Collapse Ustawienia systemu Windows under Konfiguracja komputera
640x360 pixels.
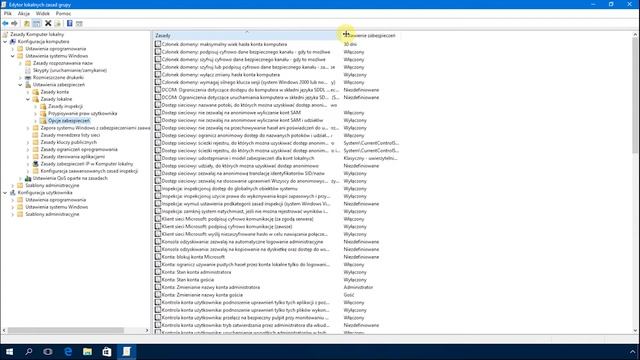13,56
